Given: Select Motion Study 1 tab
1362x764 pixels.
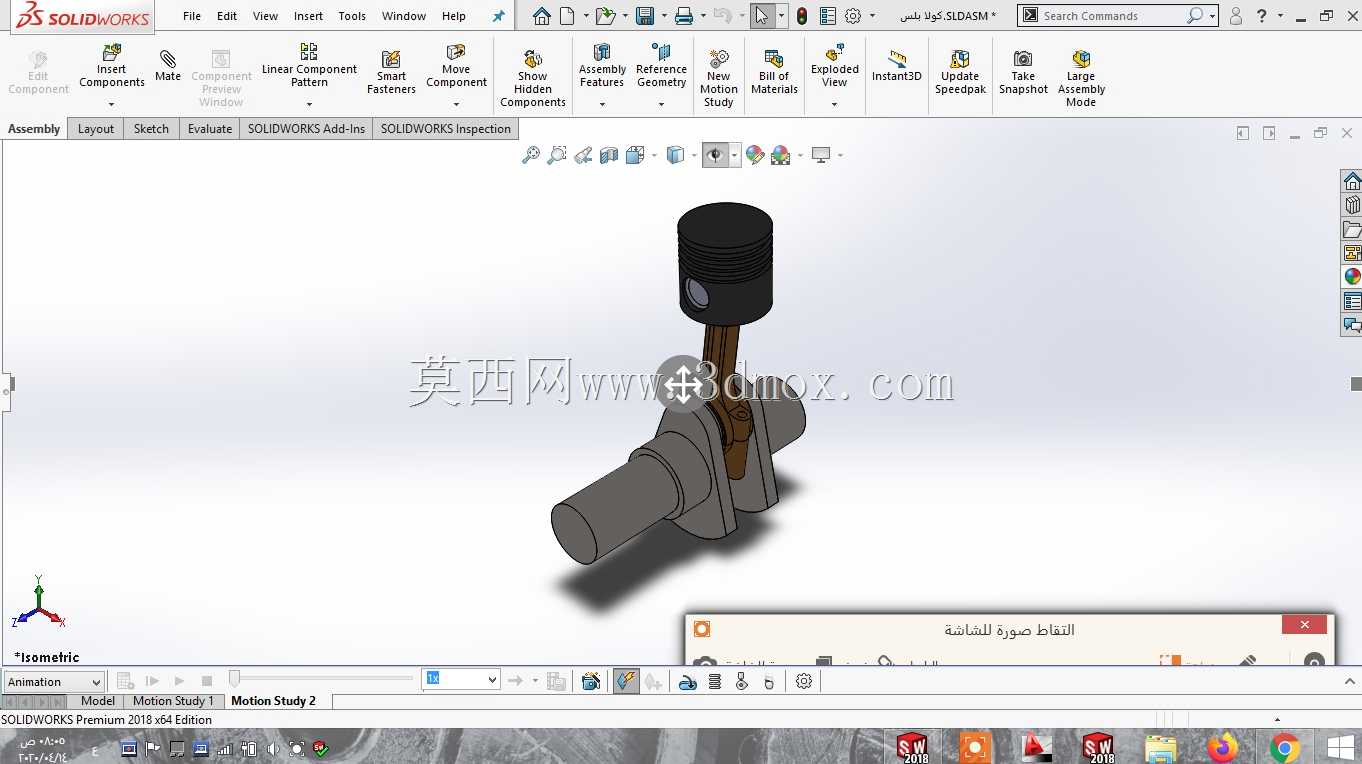Looking at the screenshot, I should (173, 701).
